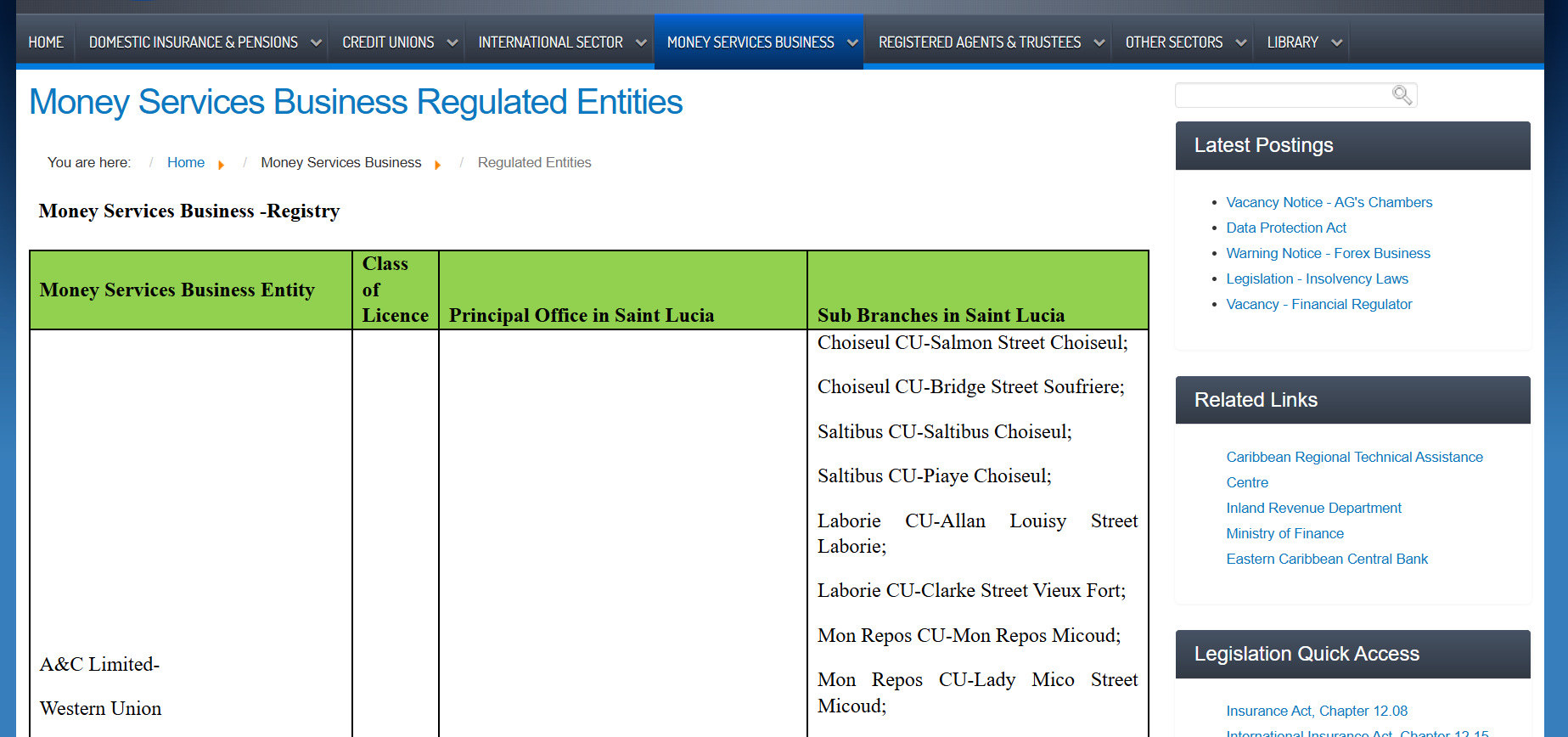Open Legislation - Insolvency Laws posting
Screen dimensions: 1568x737
[x=1317, y=278]
